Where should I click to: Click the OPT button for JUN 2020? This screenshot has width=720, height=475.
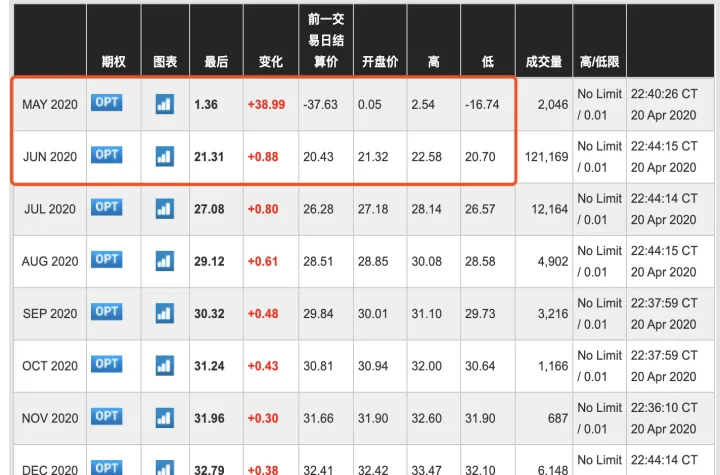(x=107, y=154)
